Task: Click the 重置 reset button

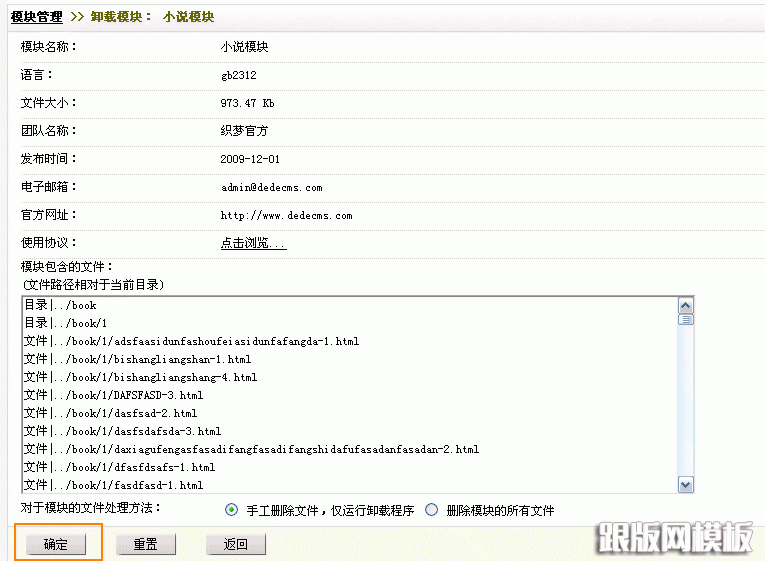Action: coord(146,544)
